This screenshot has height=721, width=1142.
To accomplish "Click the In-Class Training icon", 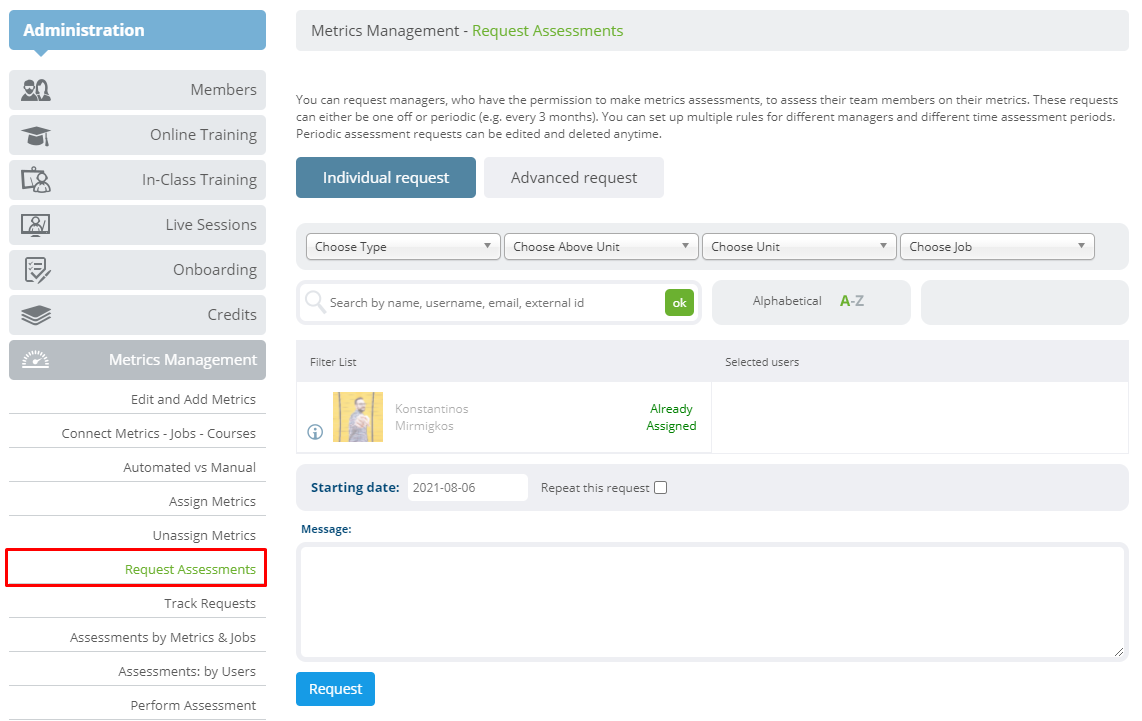I will [x=36, y=180].
